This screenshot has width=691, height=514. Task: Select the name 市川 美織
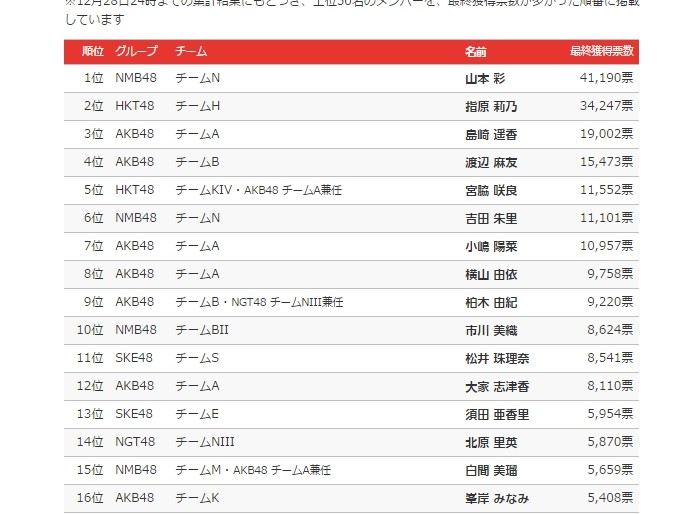(491, 330)
